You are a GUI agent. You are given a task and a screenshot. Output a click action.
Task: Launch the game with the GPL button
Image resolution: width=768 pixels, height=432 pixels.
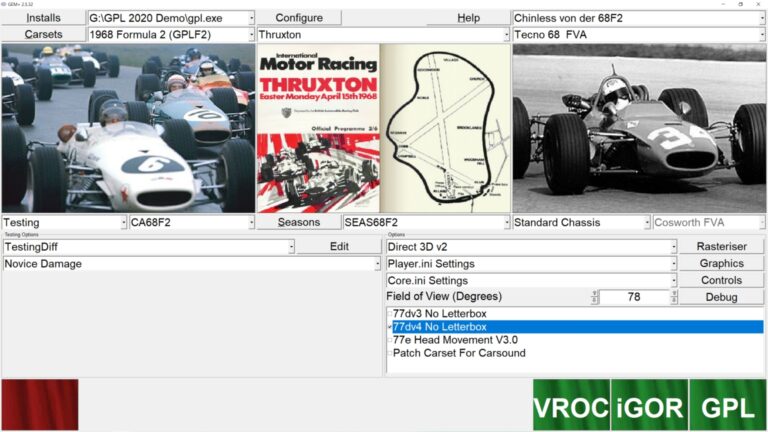tap(728, 405)
